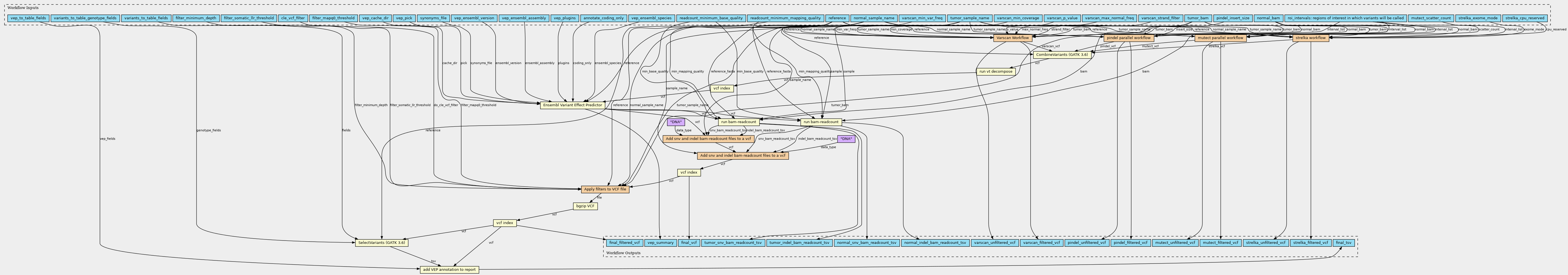Click the add VEP annotation to report node
Screen dimensions: 1568x275
(449, 269)
